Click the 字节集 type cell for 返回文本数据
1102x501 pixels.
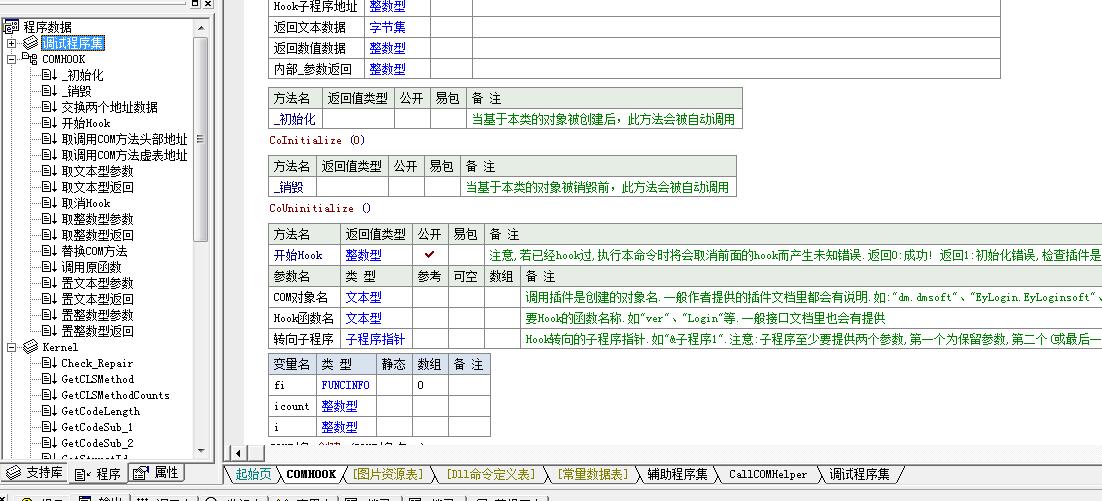tap(397, 27)
